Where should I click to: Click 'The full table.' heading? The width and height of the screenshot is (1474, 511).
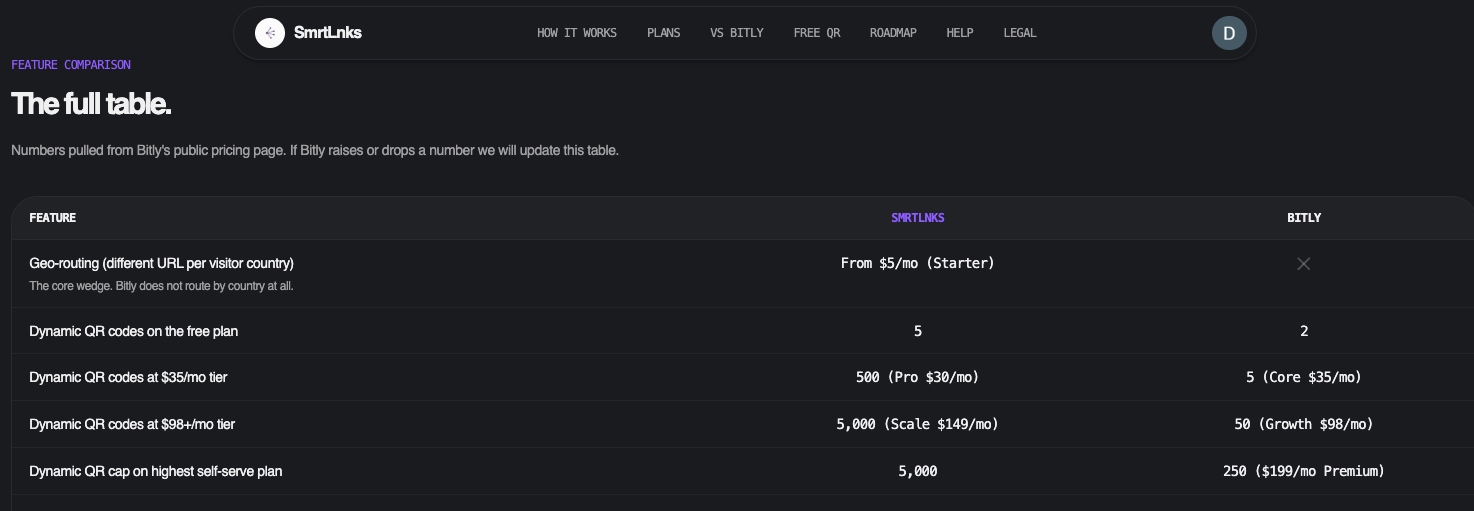(91, 104)
